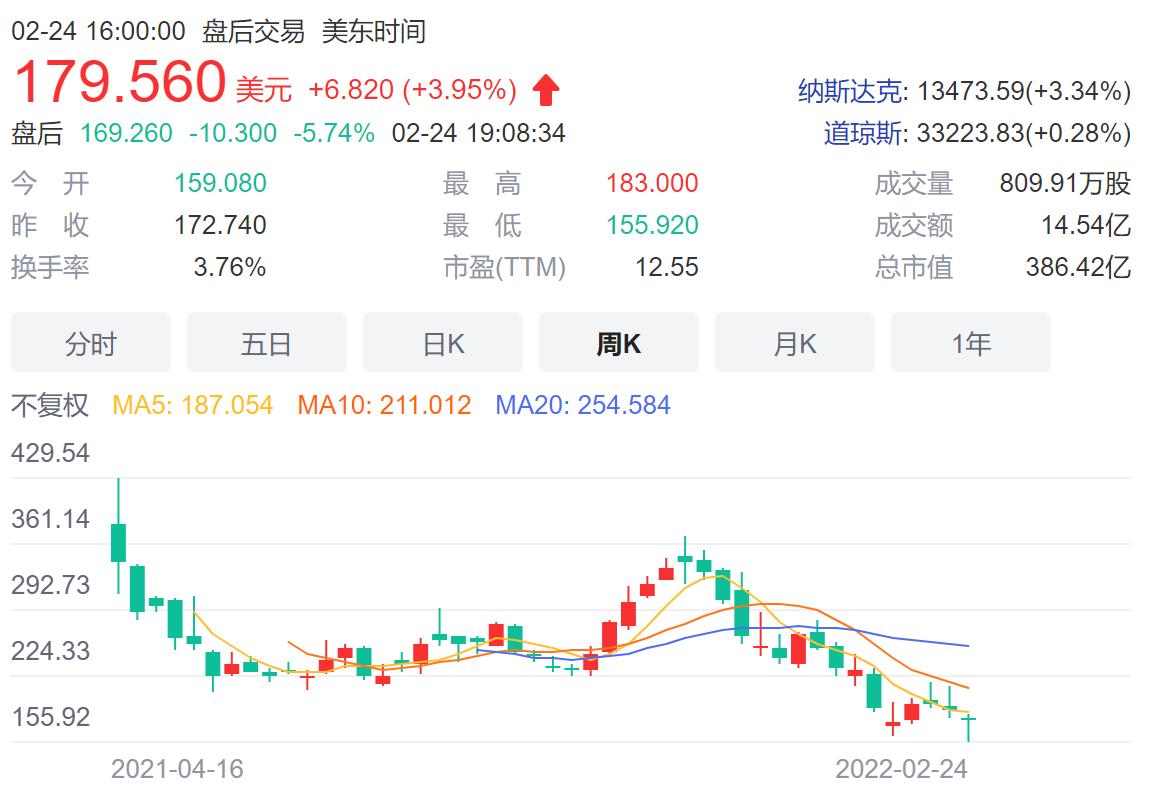This screenshot has width=1168, height=803.
Task: Click the red up arrow icon
Action: pyautogui.click(x=546, y=91)
